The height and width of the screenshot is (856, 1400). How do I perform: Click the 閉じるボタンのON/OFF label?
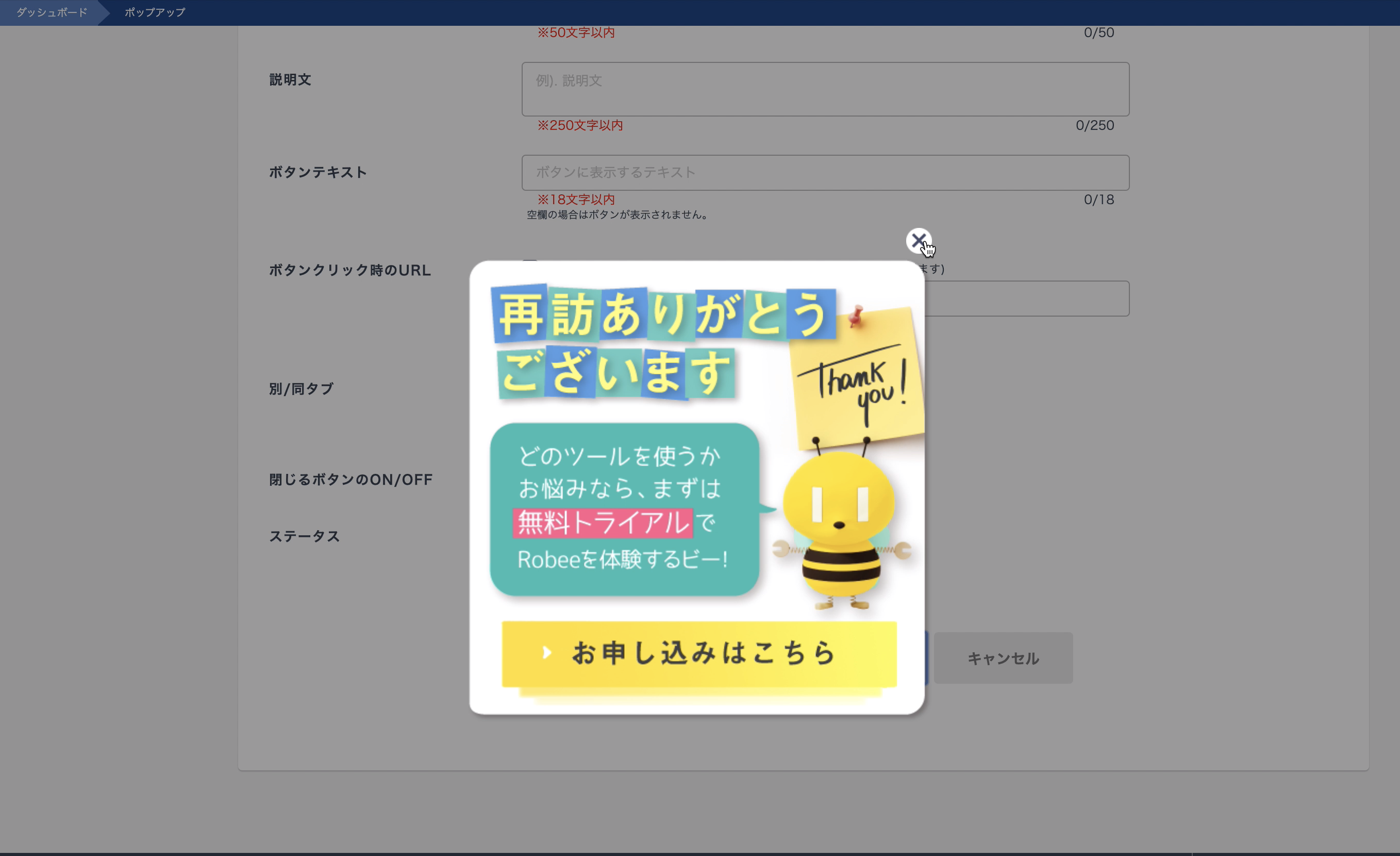pyautogui.click(x=351, y=480)
